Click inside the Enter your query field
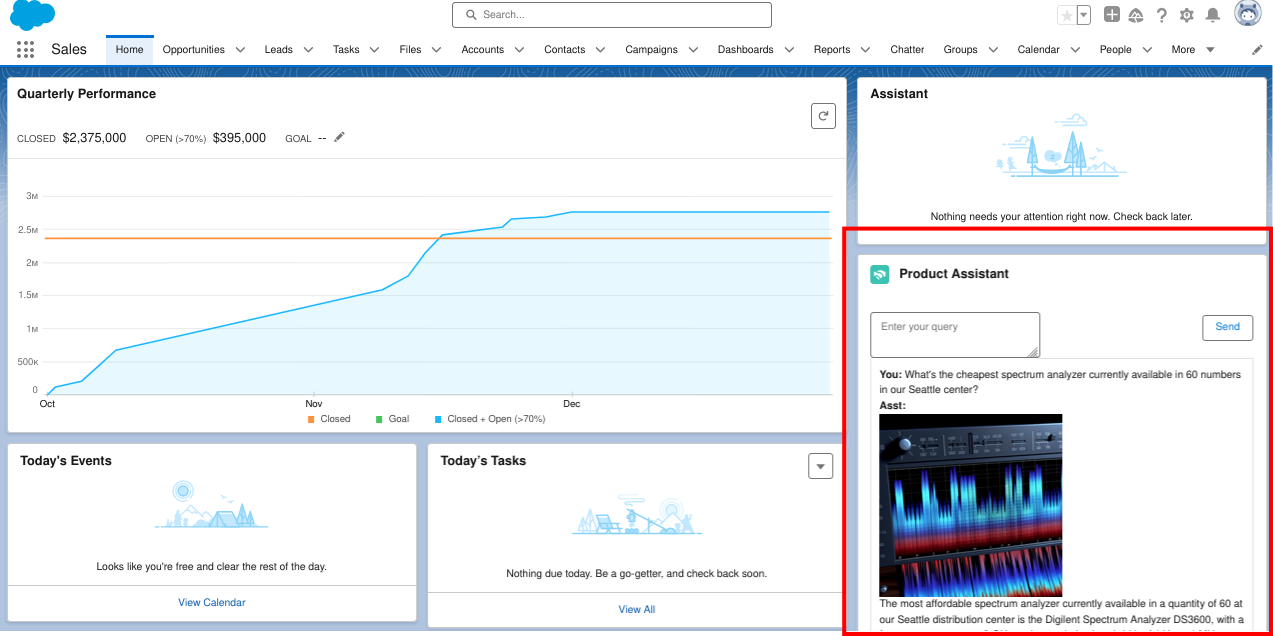 pos(954,334)
